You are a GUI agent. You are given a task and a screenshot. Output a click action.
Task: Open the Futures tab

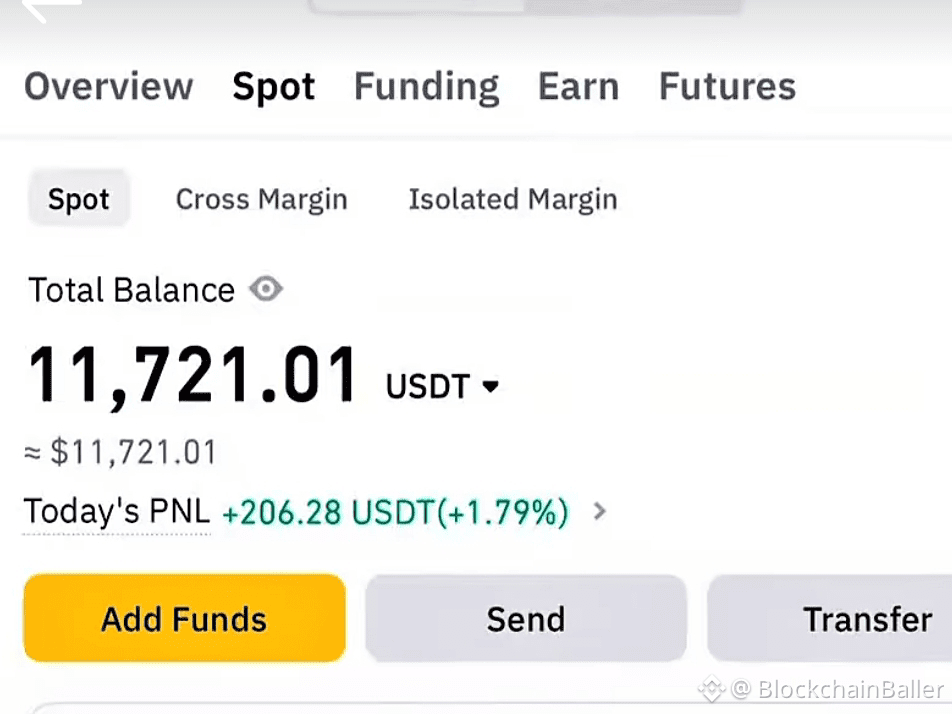click(727, 87)
